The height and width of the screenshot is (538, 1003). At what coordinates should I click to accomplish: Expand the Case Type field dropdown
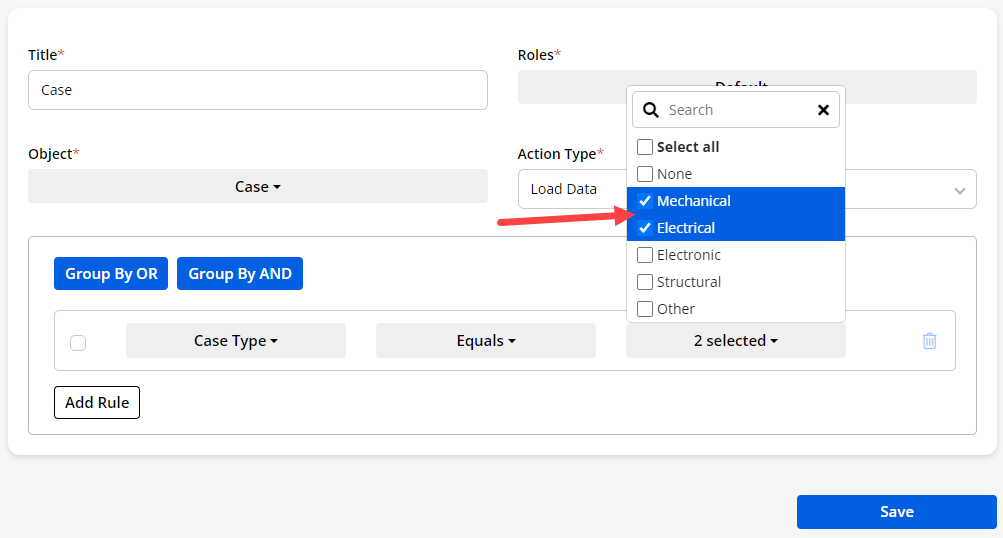235,341
